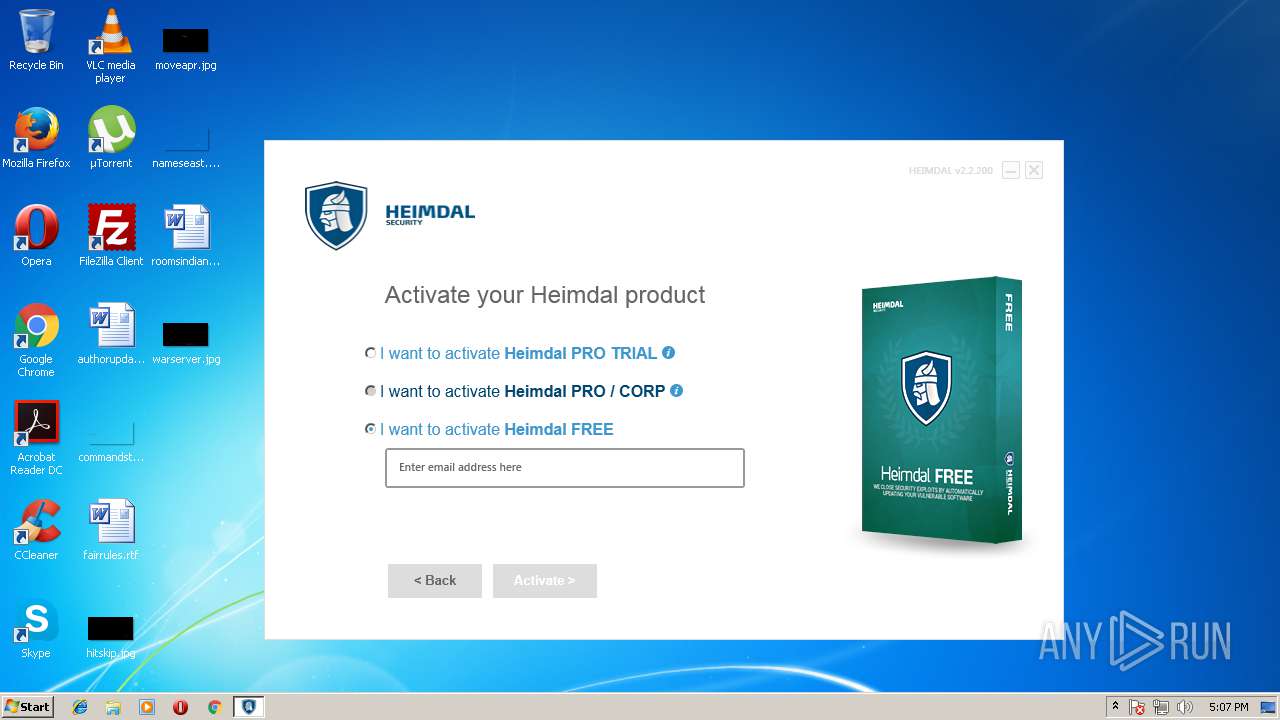Select the CCleaner desktop shortcut
This screenshot has width=1280, height=720.
coord(36,530)
